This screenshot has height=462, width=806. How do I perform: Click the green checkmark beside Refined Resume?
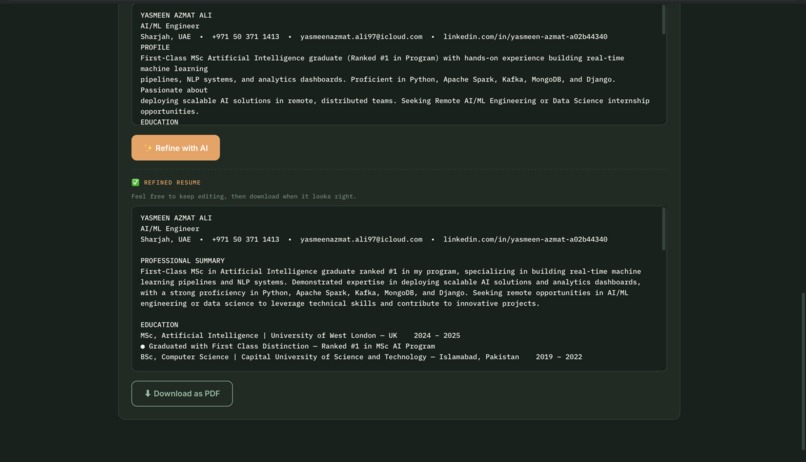[x=135, y=182]
